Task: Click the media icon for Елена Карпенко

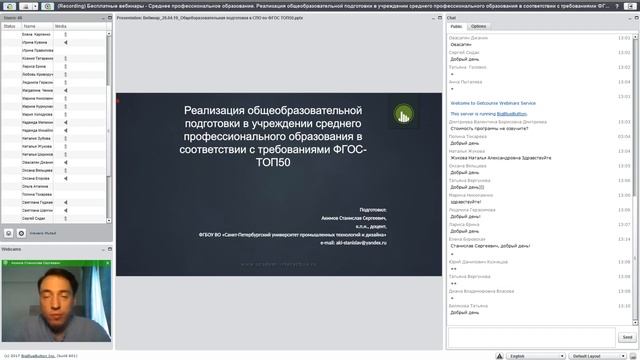Action: [x=65, y=34]
